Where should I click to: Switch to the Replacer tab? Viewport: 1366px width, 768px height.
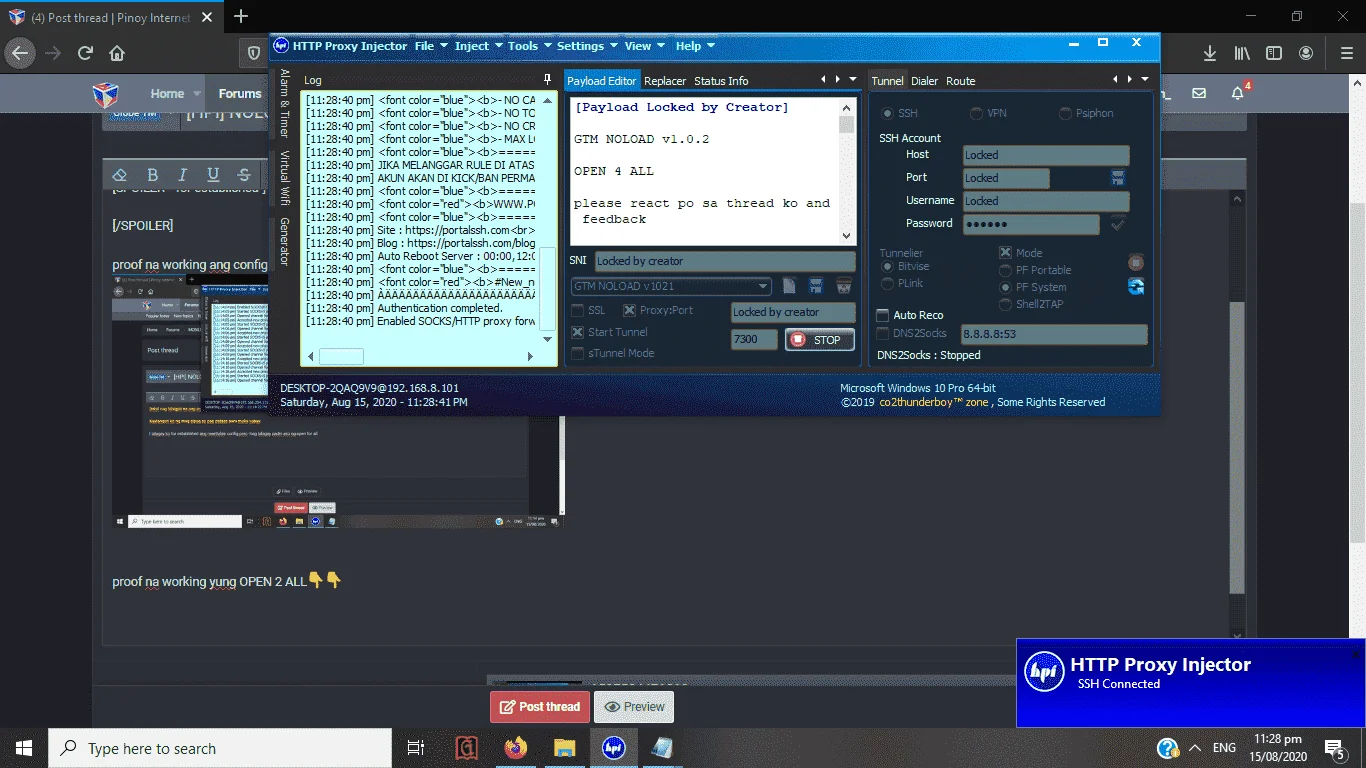pos(665,81)
